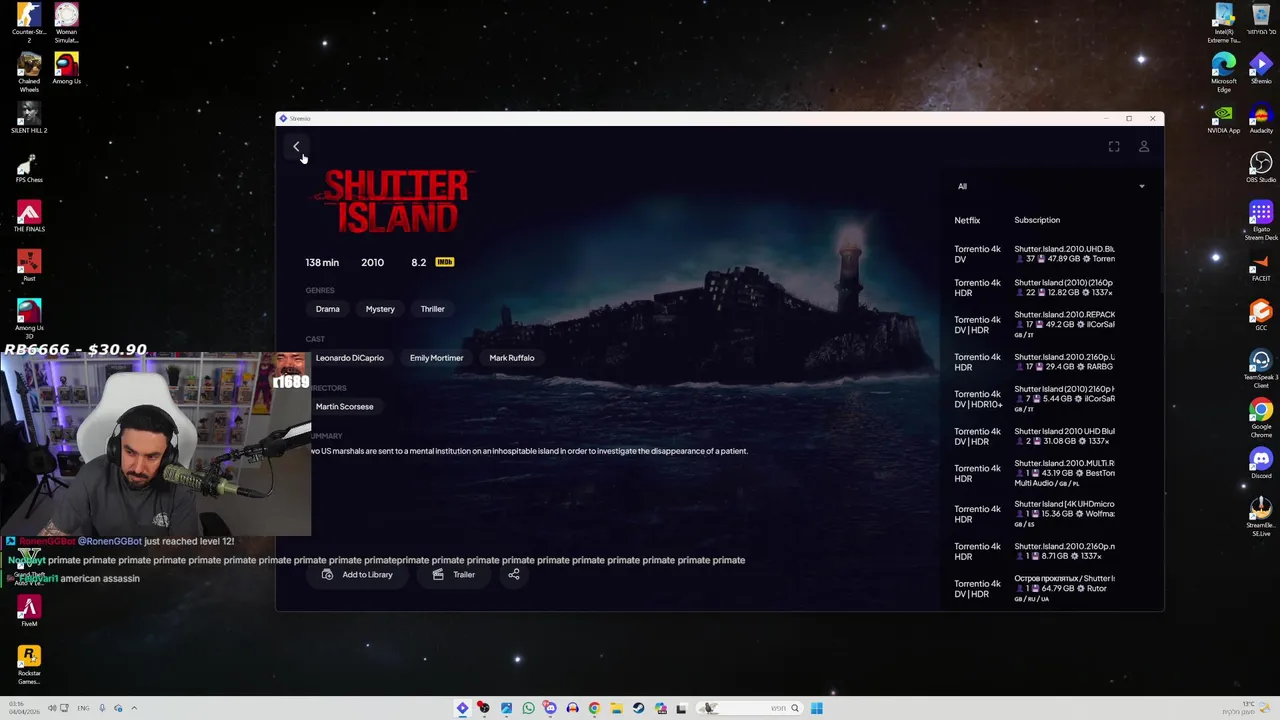The image size is (1280, 720).
Task: Open the Woman Simulator desktop shortcut
Action: click(66, 23)
